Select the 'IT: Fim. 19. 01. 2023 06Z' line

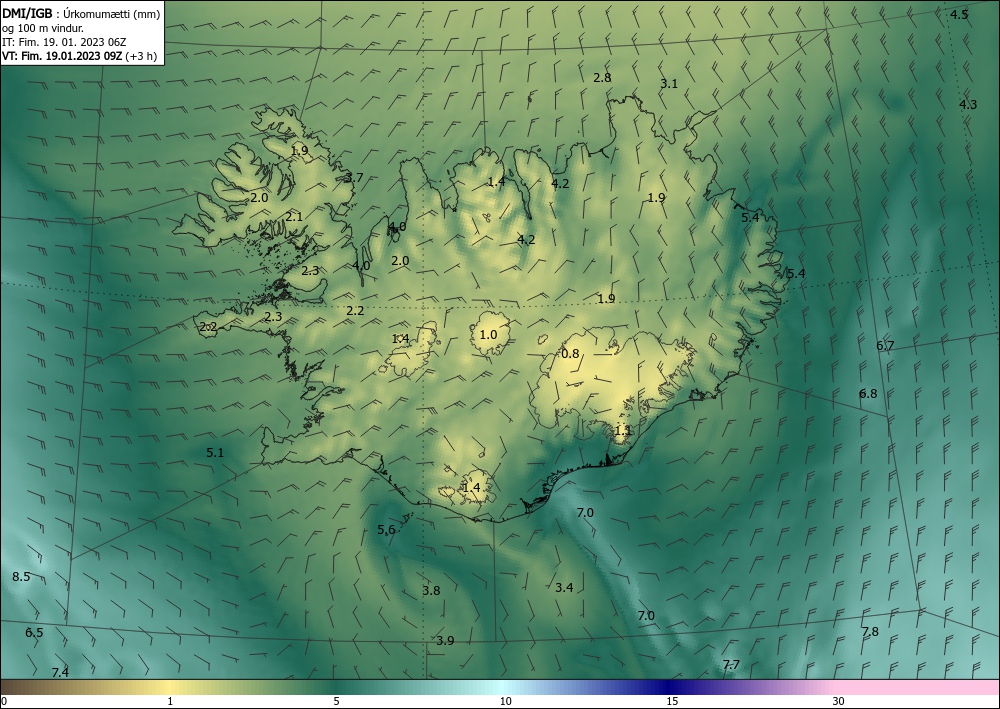click(x=64, y=42)
